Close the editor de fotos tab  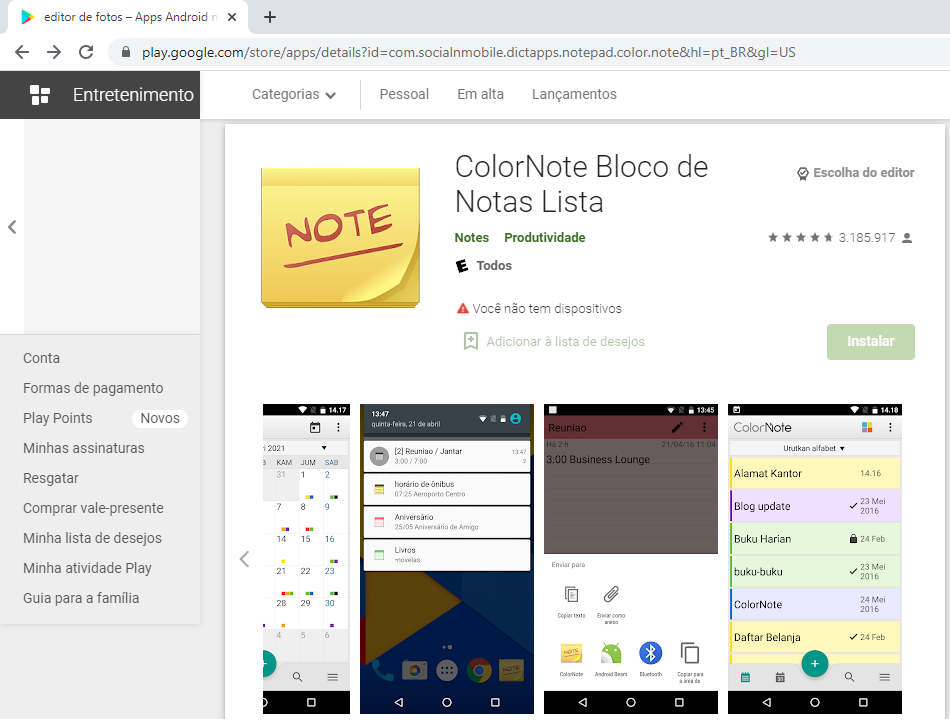[x=231, y=17]
